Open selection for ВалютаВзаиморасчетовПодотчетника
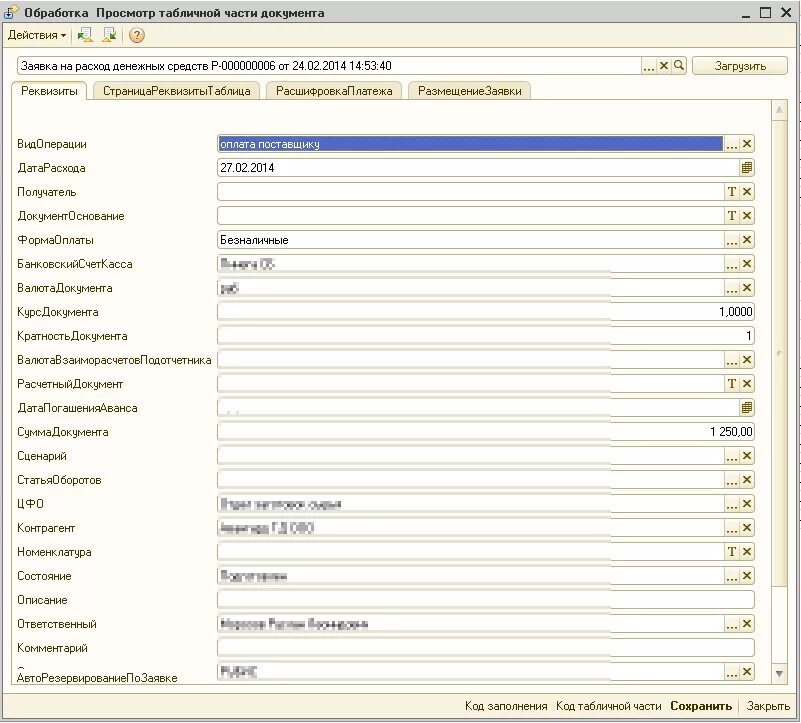The image size is (801, 723). [x=732, y=360]
